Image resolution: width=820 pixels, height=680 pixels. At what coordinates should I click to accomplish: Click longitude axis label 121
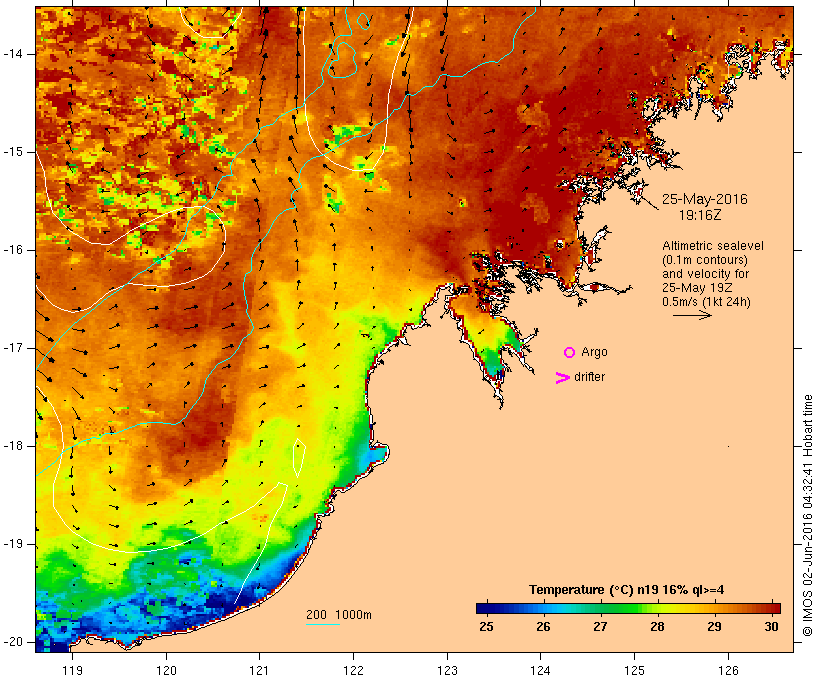click(259, 670)
